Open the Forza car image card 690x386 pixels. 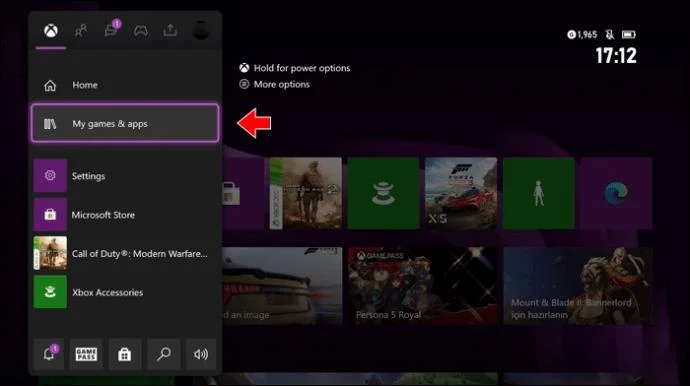point(282,286)
